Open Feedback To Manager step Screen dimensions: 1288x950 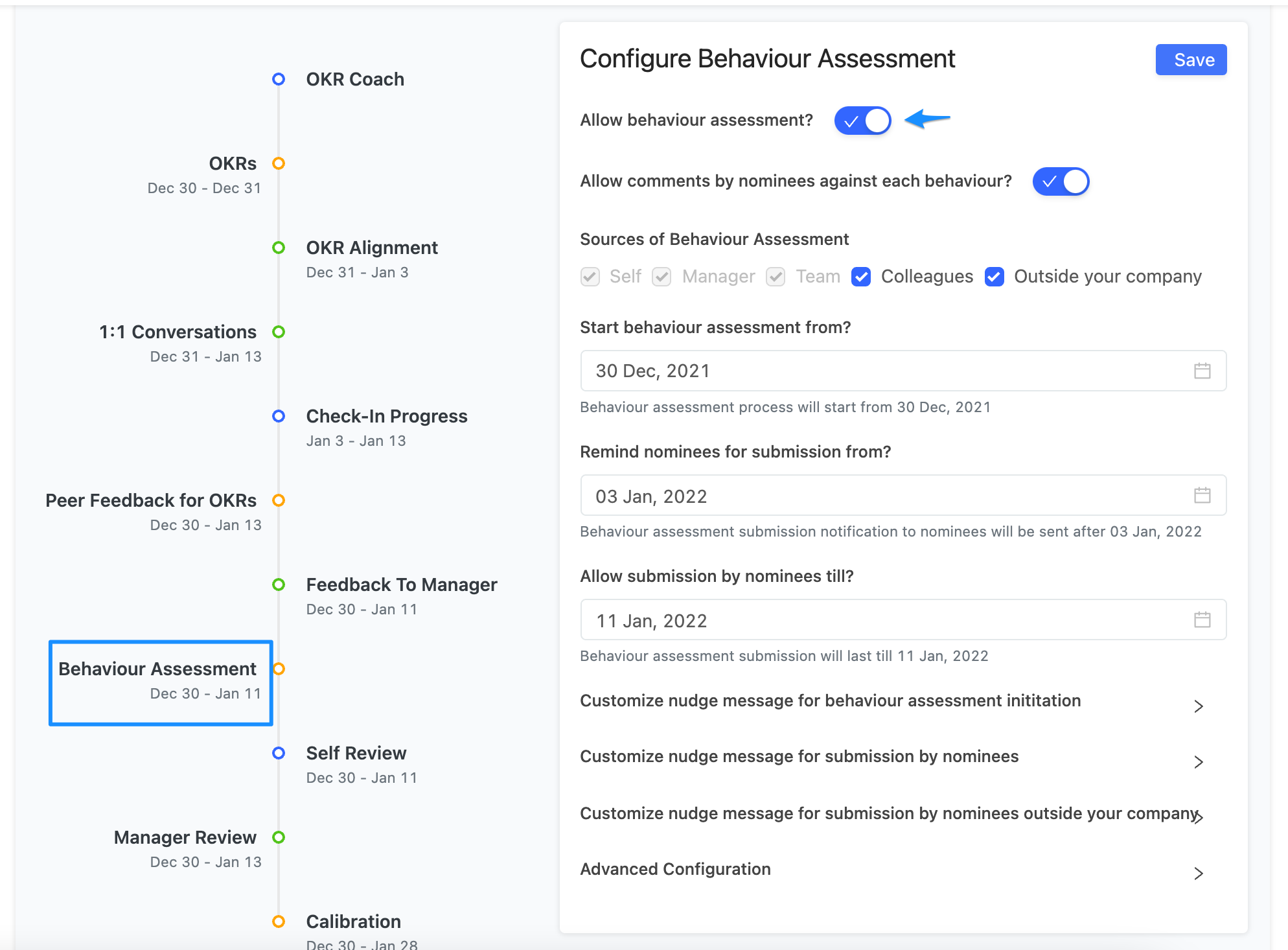click(x=402, y=585)
